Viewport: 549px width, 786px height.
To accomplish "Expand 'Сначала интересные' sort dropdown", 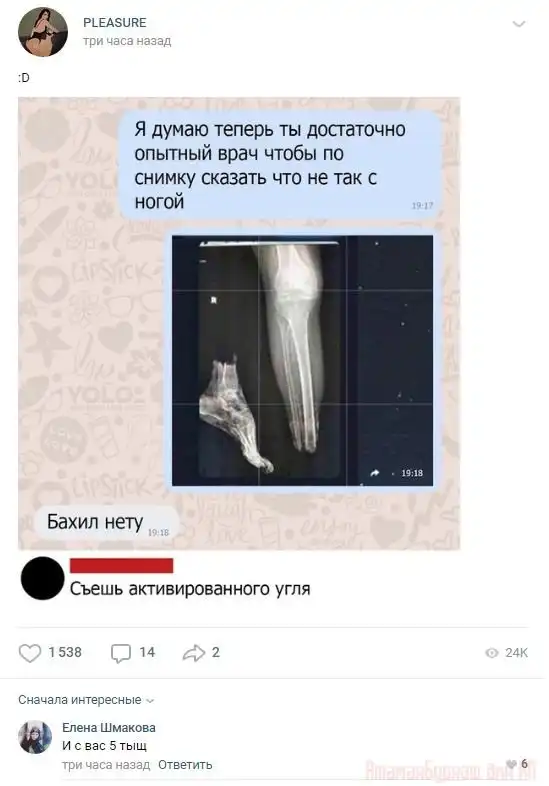I will click(86, 700).
